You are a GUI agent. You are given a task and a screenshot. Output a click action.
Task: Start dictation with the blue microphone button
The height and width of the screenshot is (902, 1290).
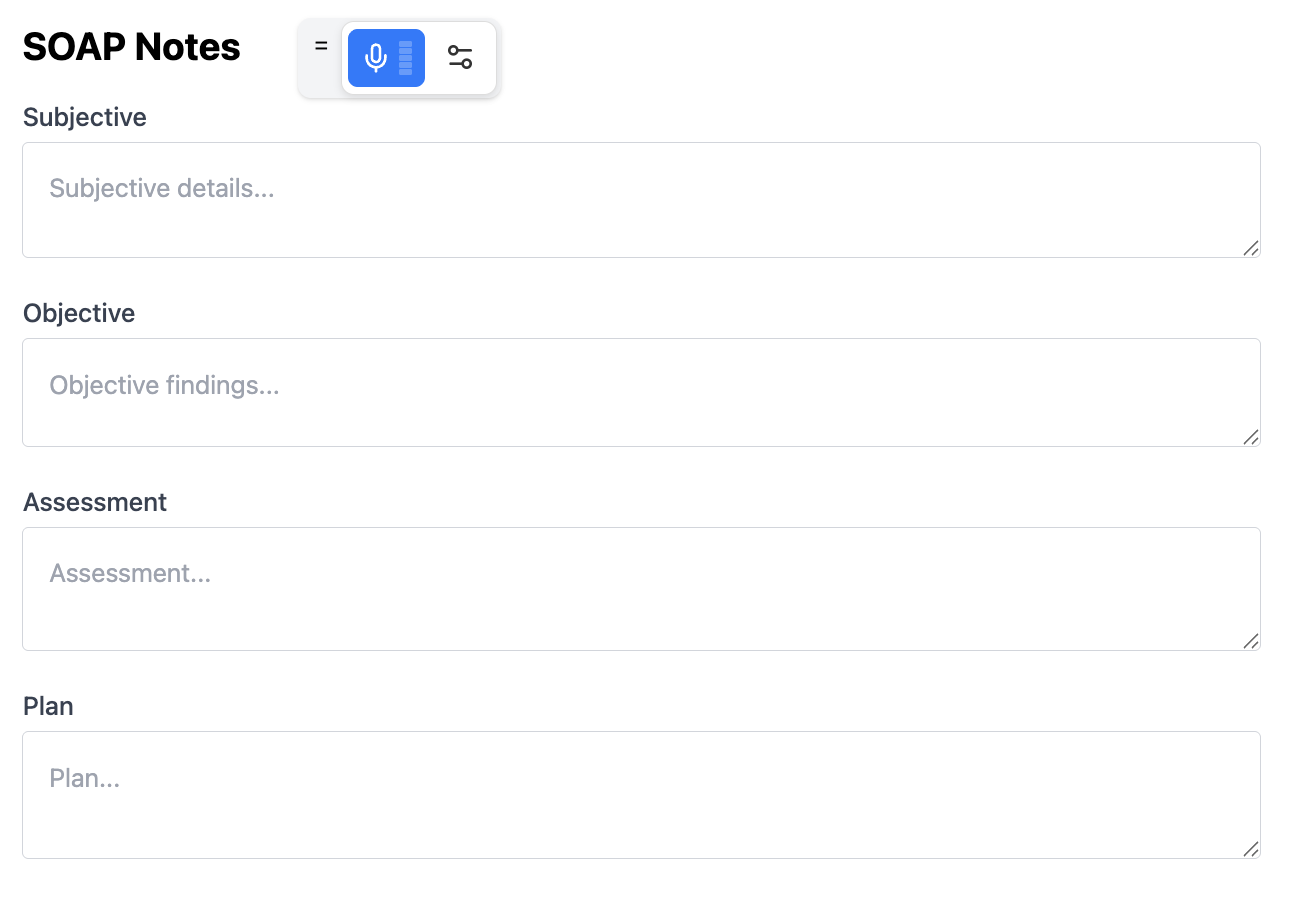click(386, 58)
